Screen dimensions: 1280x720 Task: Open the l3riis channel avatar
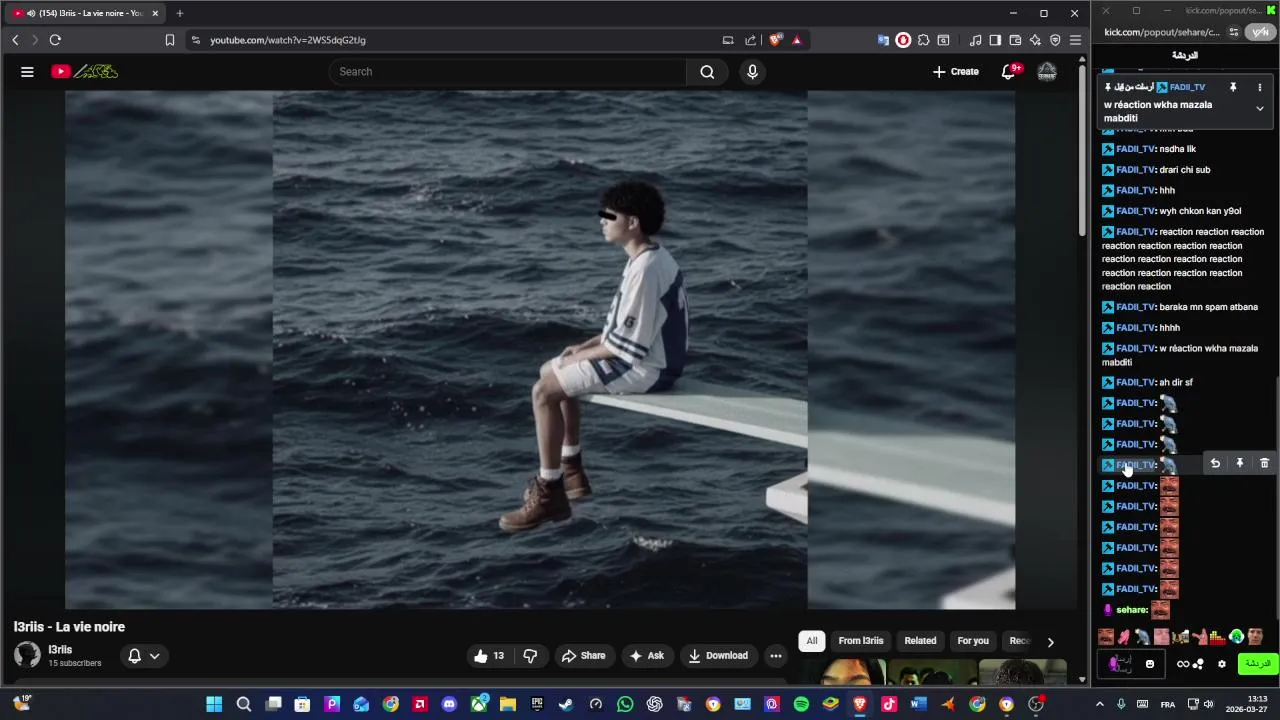pyautogui.click(x=27, y=655)
